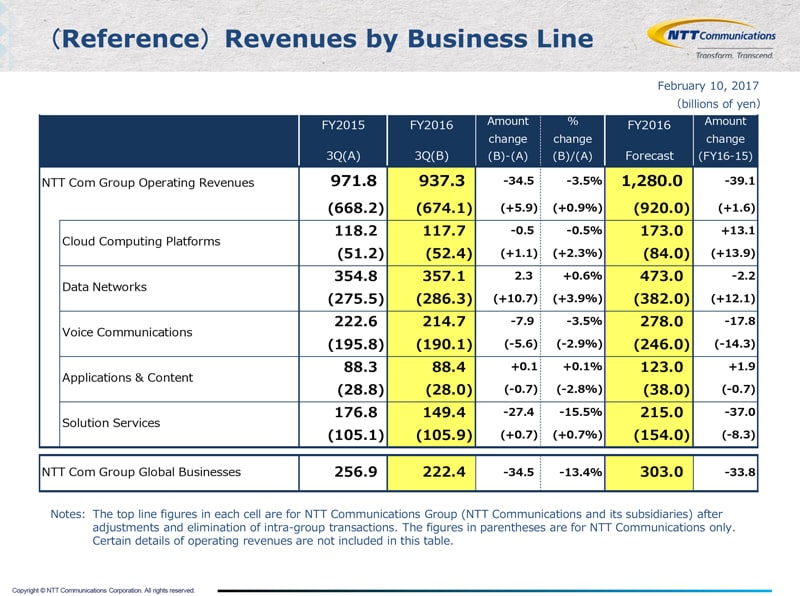Select the forecast value "(920.0)"
This screenshot has width=800, height=596.
click(662, 208)
